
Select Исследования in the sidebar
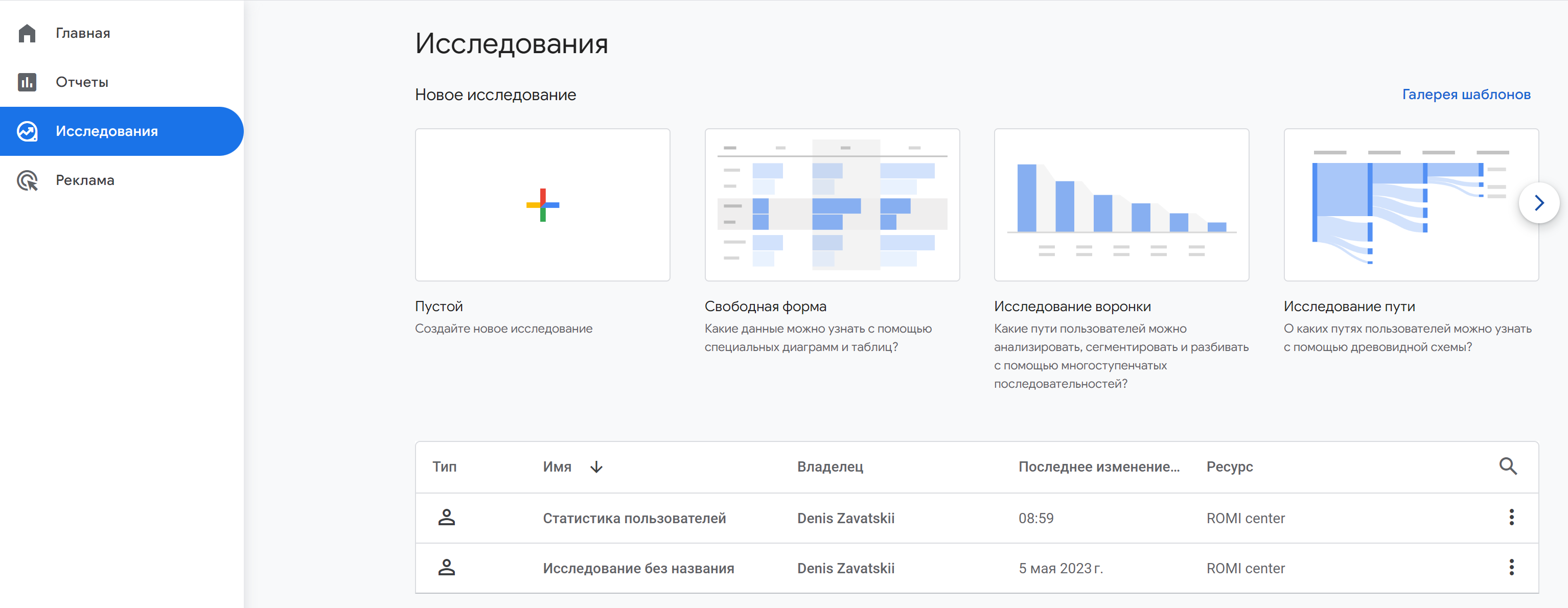tap(106, 131)
